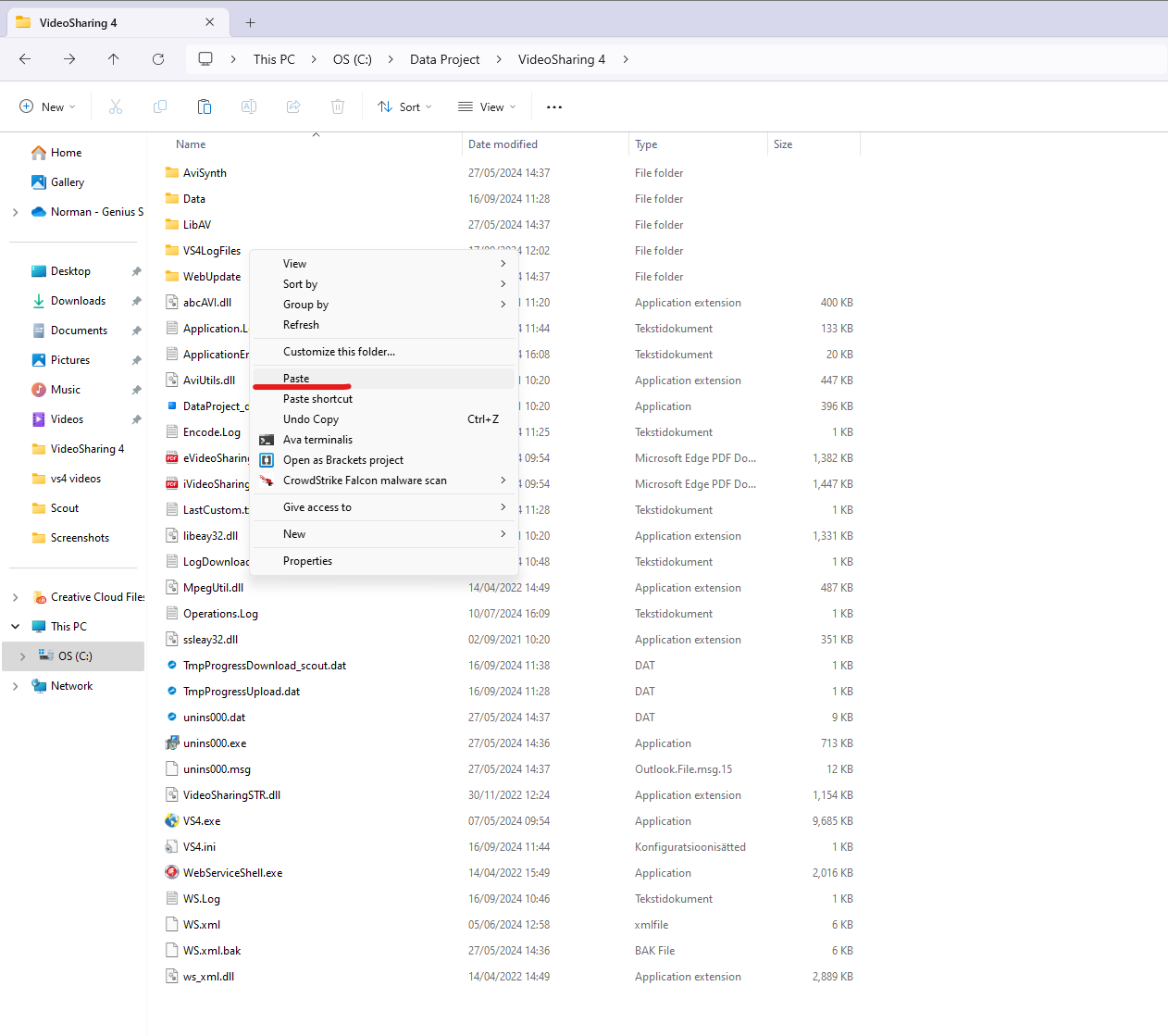Select Customize this folder...
Screen dimensions: 1168x1036
click(x=383, y=352)
